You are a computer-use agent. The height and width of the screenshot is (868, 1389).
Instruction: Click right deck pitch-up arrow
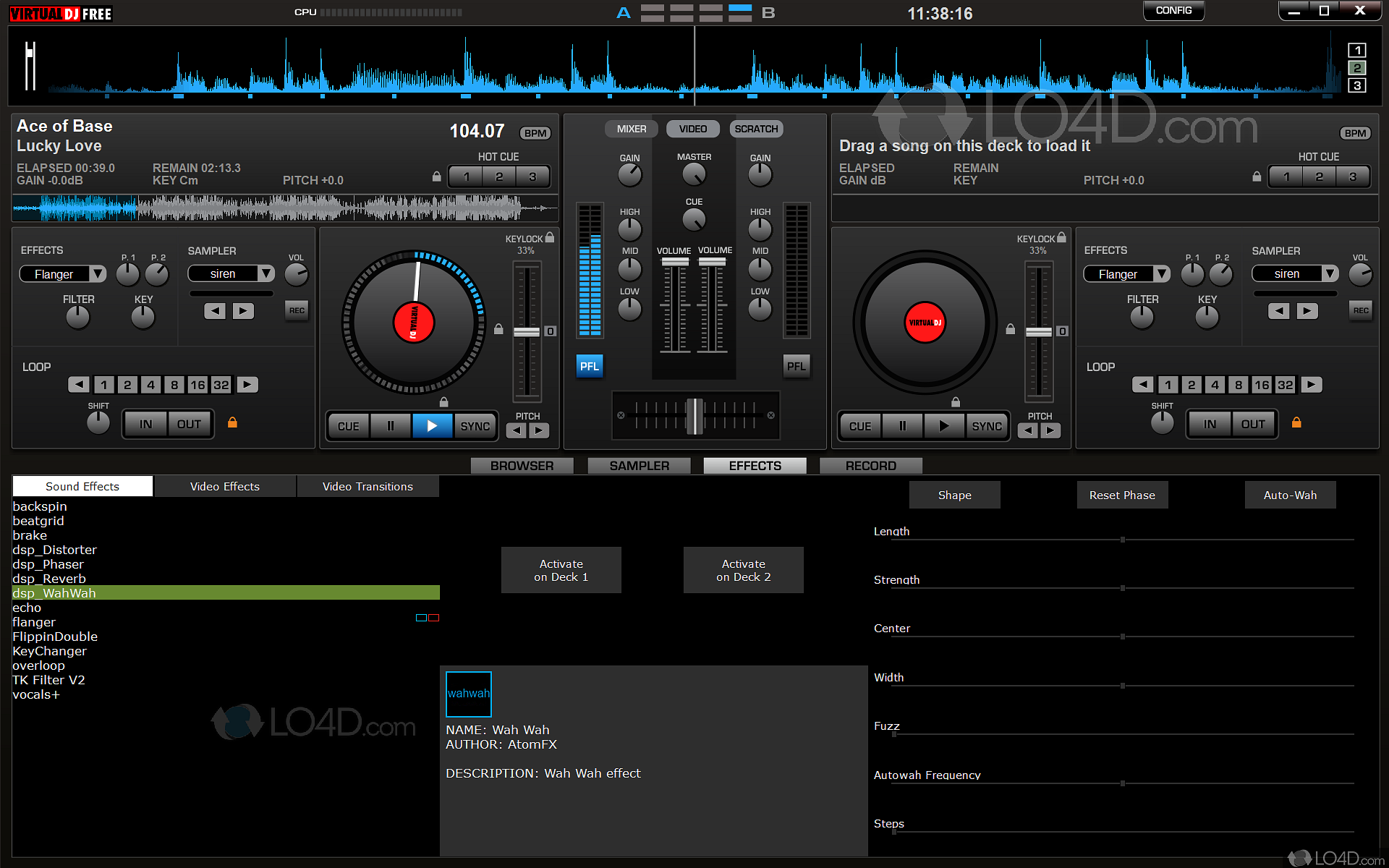(1050, 431)
